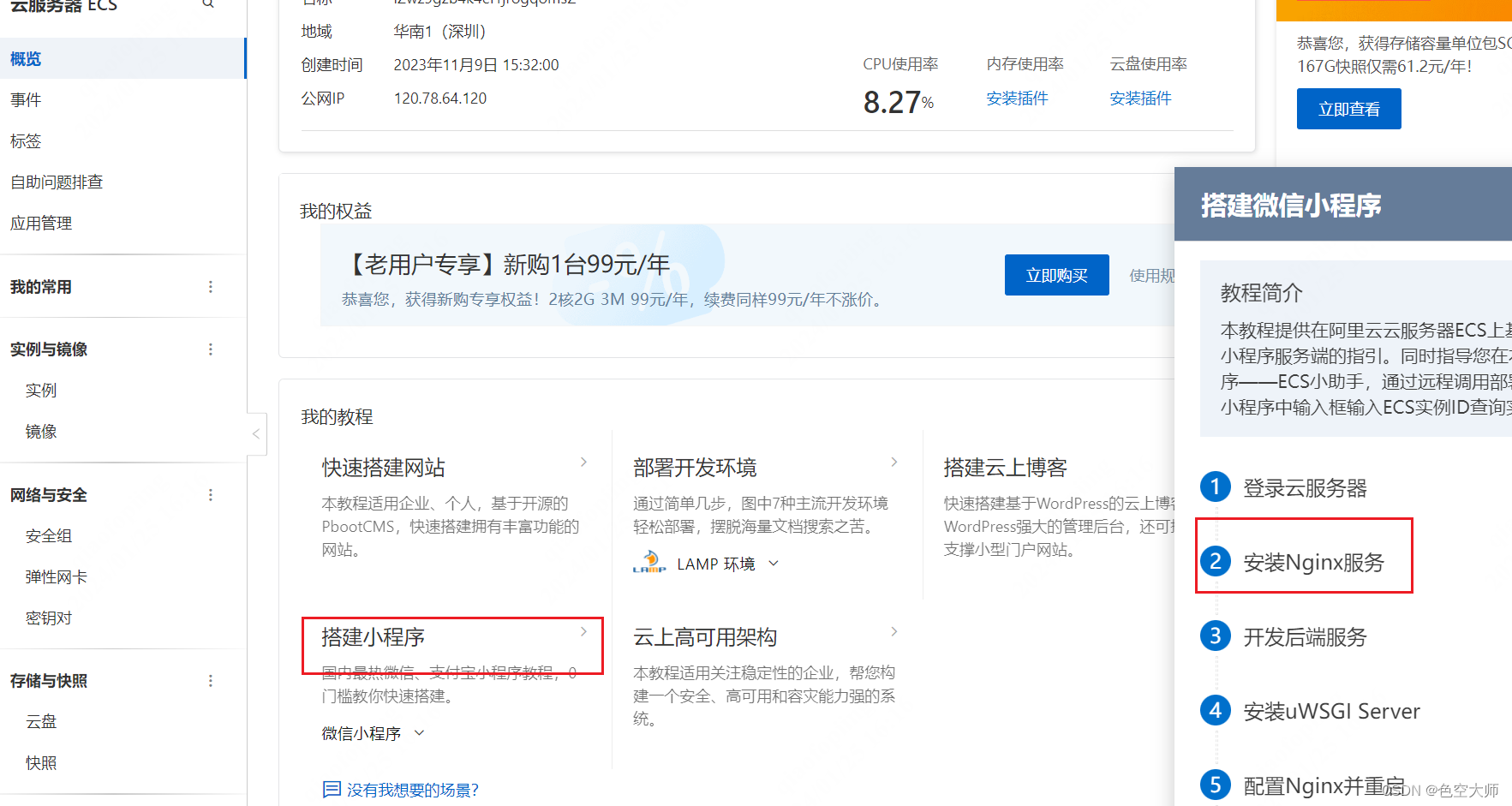Viewport: 1512px width, 806px height.
Task: Click the 立即查看 button
Action: 1348,109
